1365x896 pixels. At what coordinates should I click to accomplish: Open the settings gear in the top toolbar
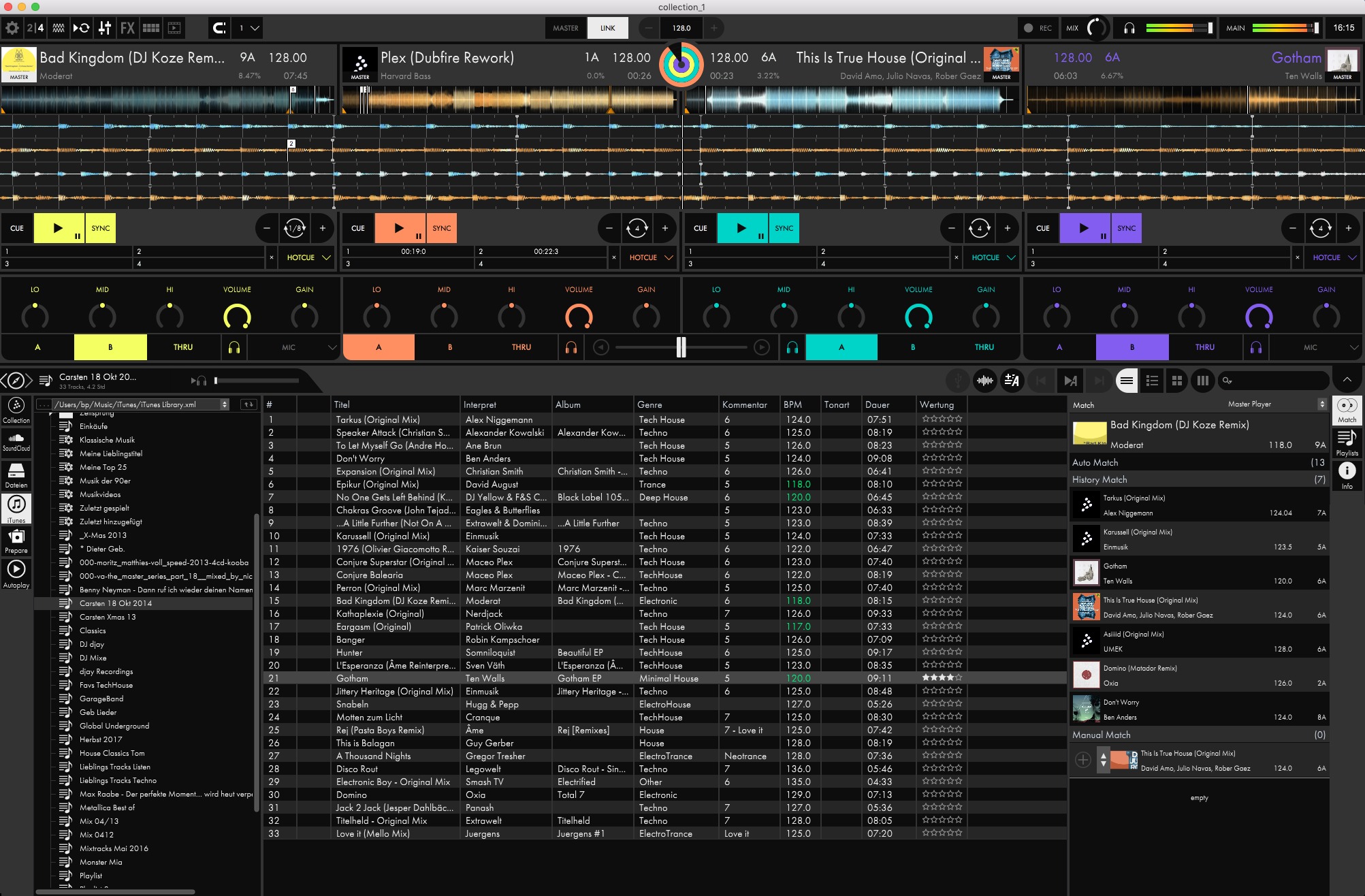[12, 28]
